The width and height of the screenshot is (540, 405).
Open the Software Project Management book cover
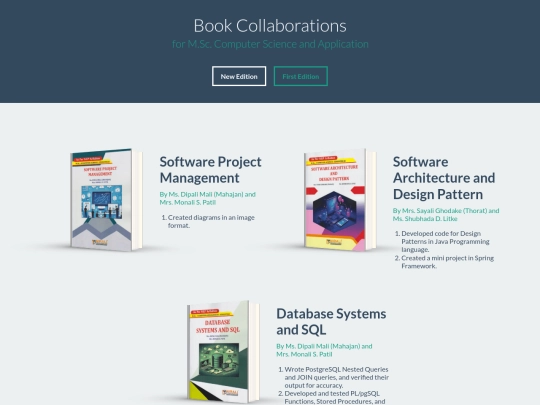pyautogui.click(x=106, y=200)
